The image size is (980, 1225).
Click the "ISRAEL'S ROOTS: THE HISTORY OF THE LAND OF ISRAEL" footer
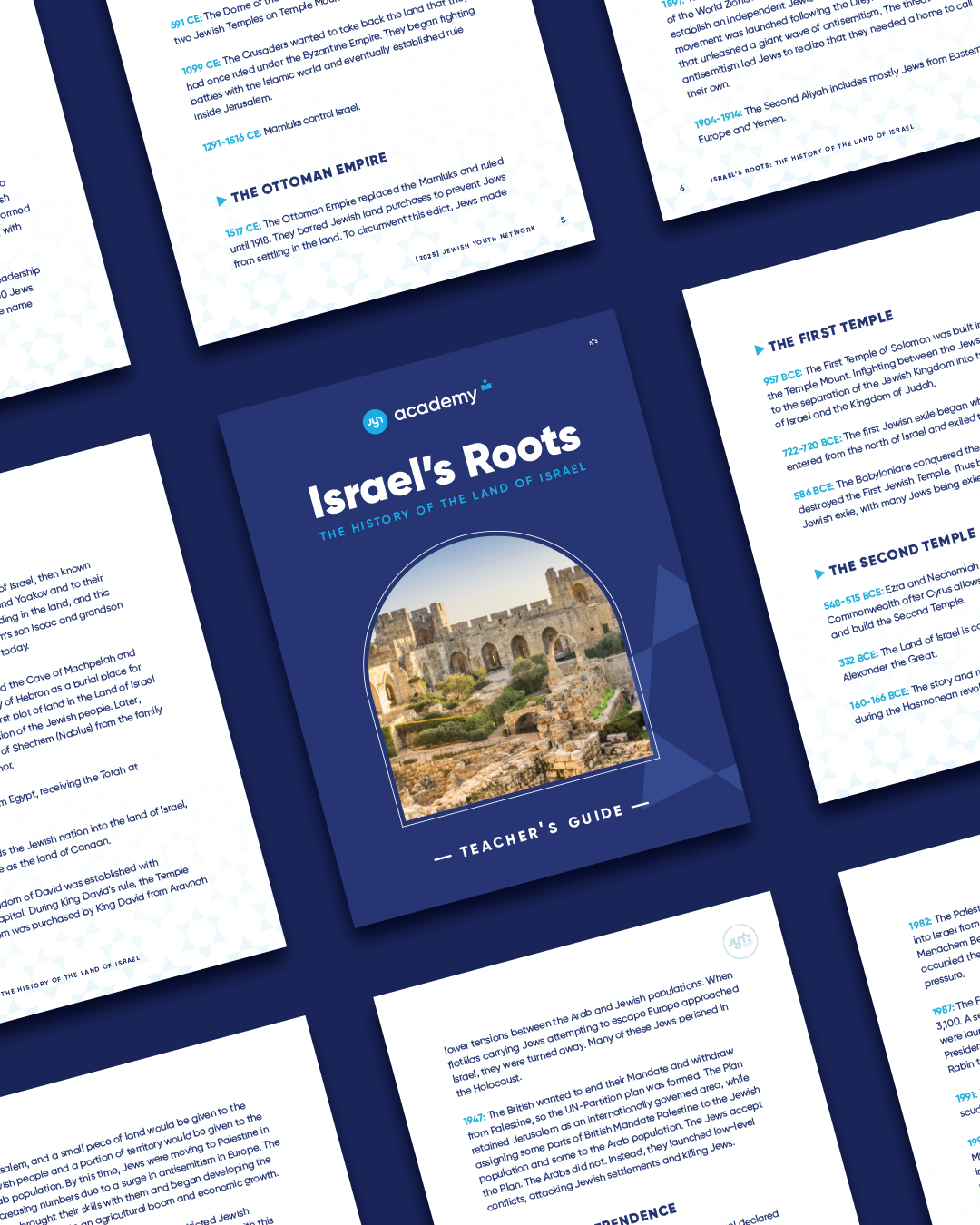pyautogui.click(x=811, y=152)
